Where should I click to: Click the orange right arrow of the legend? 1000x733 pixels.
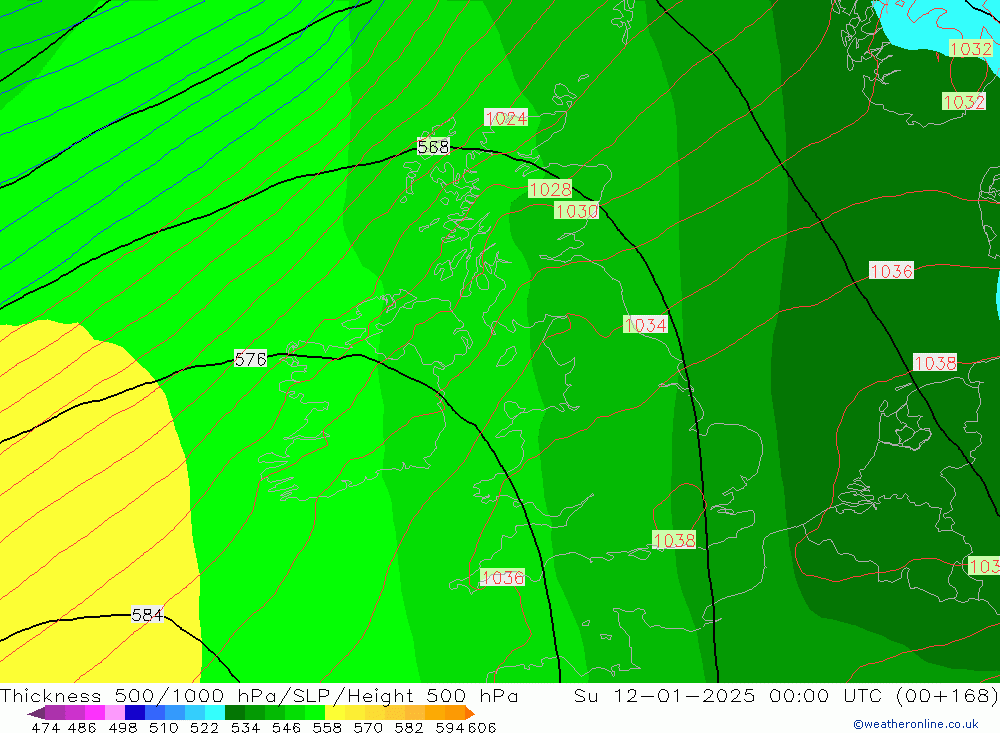[467, 713]
